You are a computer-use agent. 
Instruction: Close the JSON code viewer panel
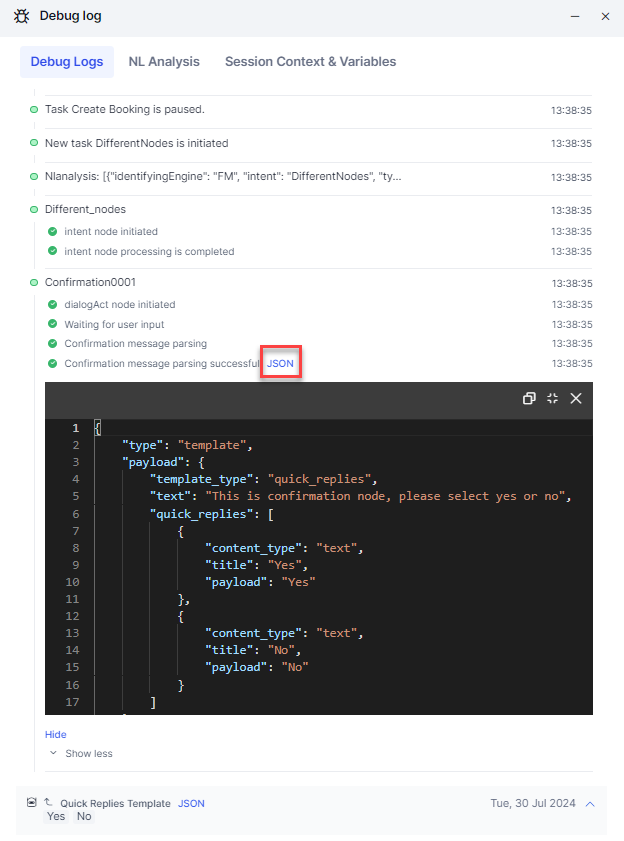click(576, 398)
